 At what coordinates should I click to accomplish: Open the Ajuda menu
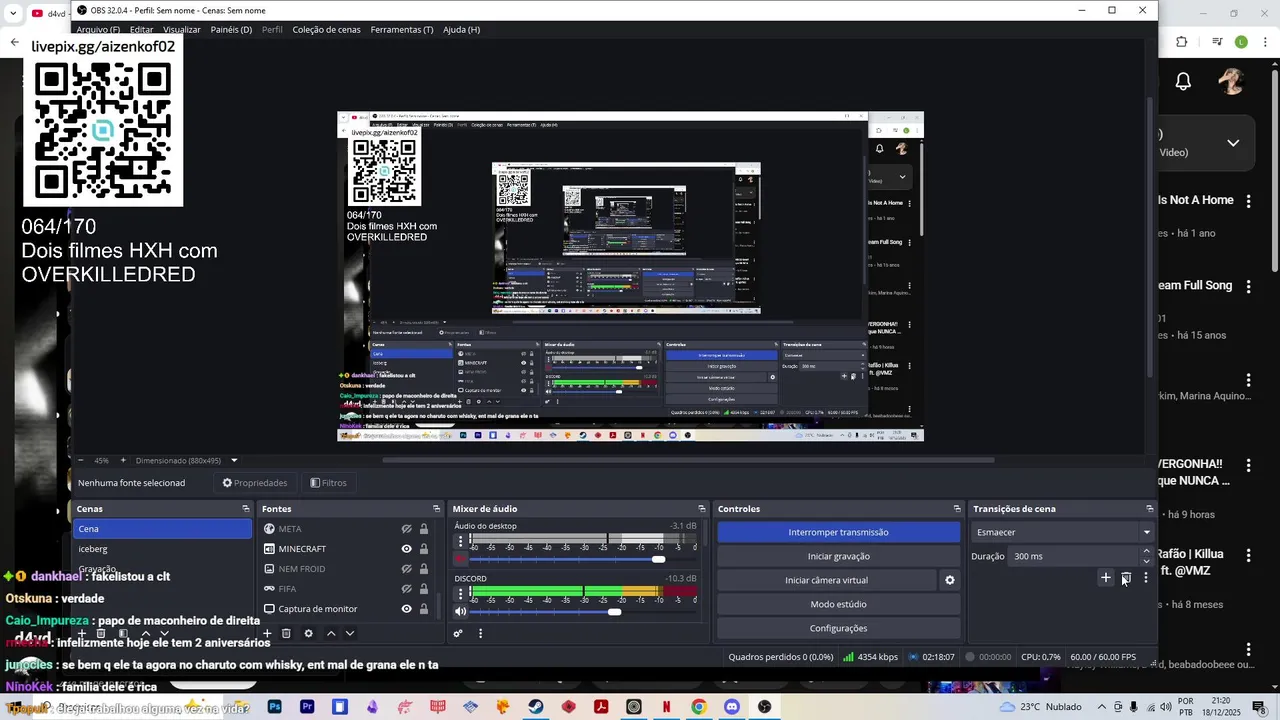(461, 30)
